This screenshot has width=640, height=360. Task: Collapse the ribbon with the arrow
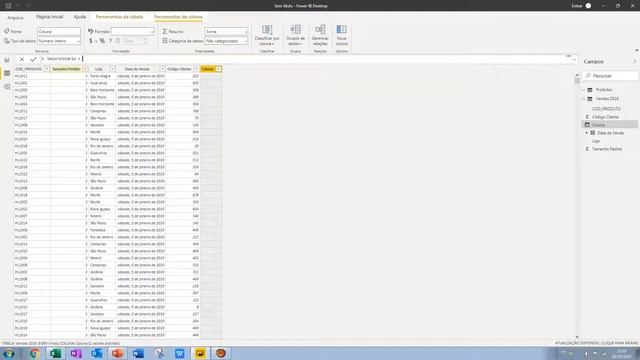click(636, 50)
